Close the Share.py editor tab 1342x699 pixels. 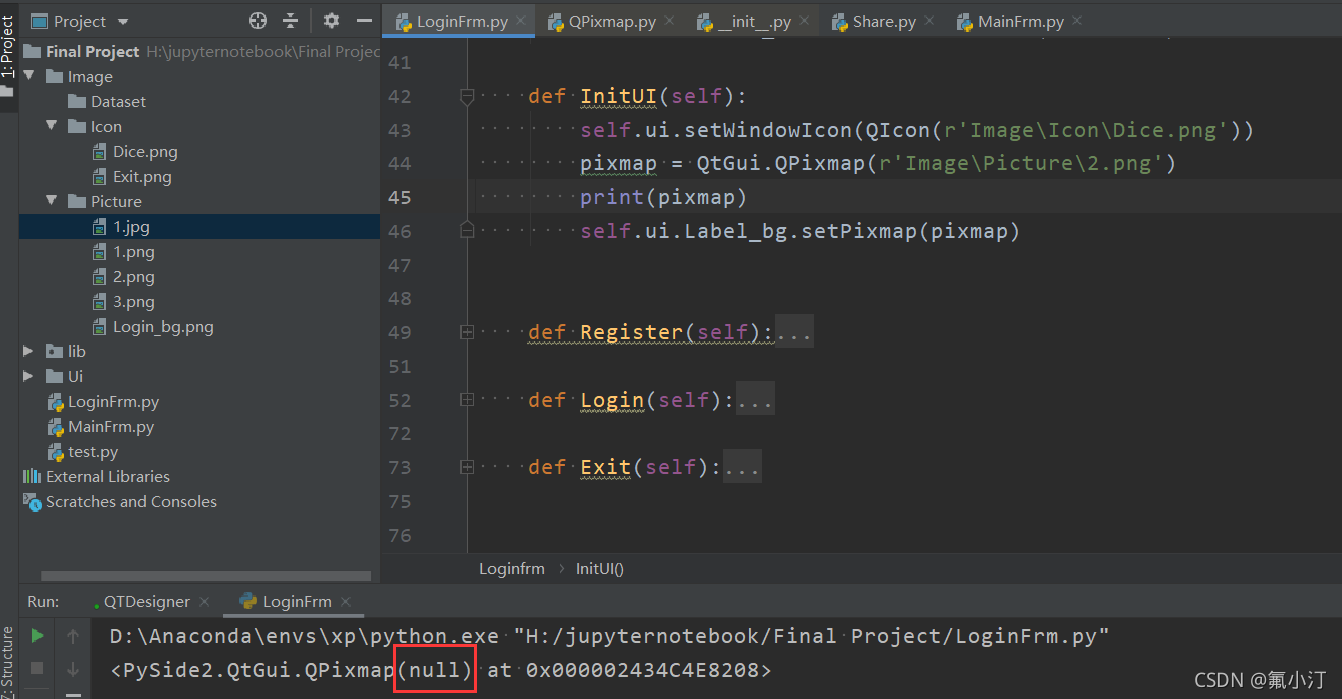pos(928,21)
